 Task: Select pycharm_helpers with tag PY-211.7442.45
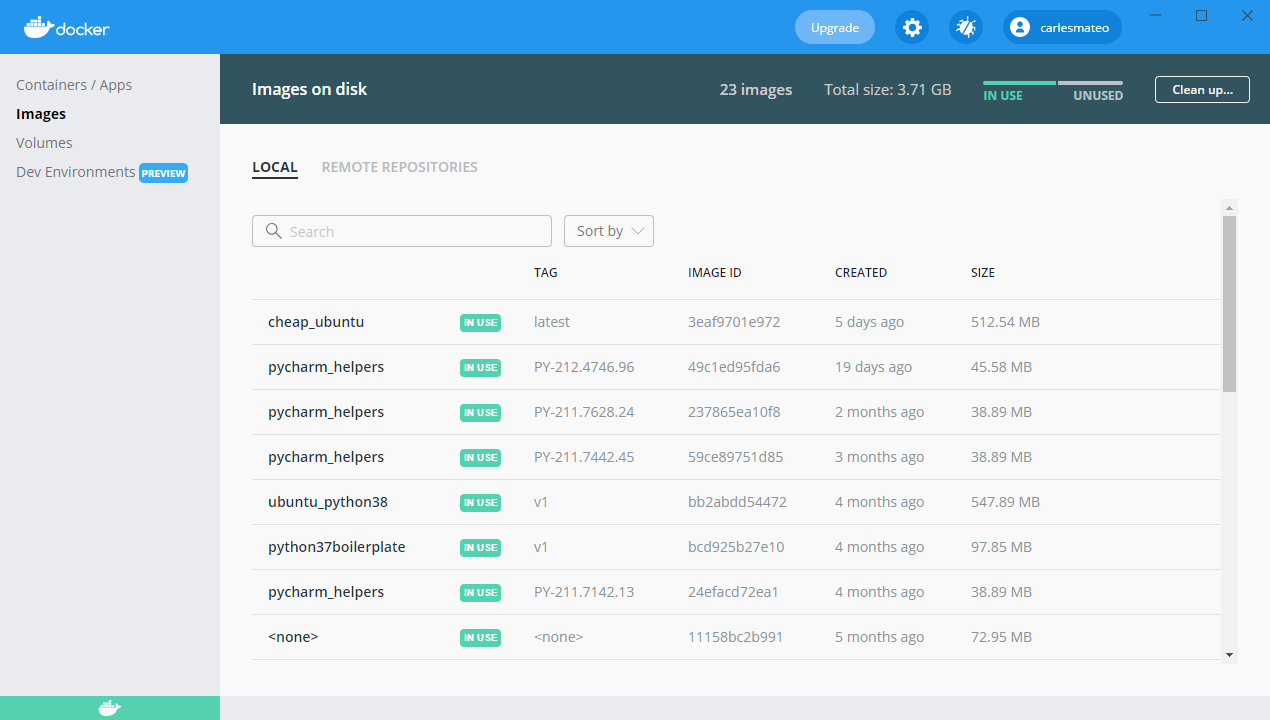(736, 457)
